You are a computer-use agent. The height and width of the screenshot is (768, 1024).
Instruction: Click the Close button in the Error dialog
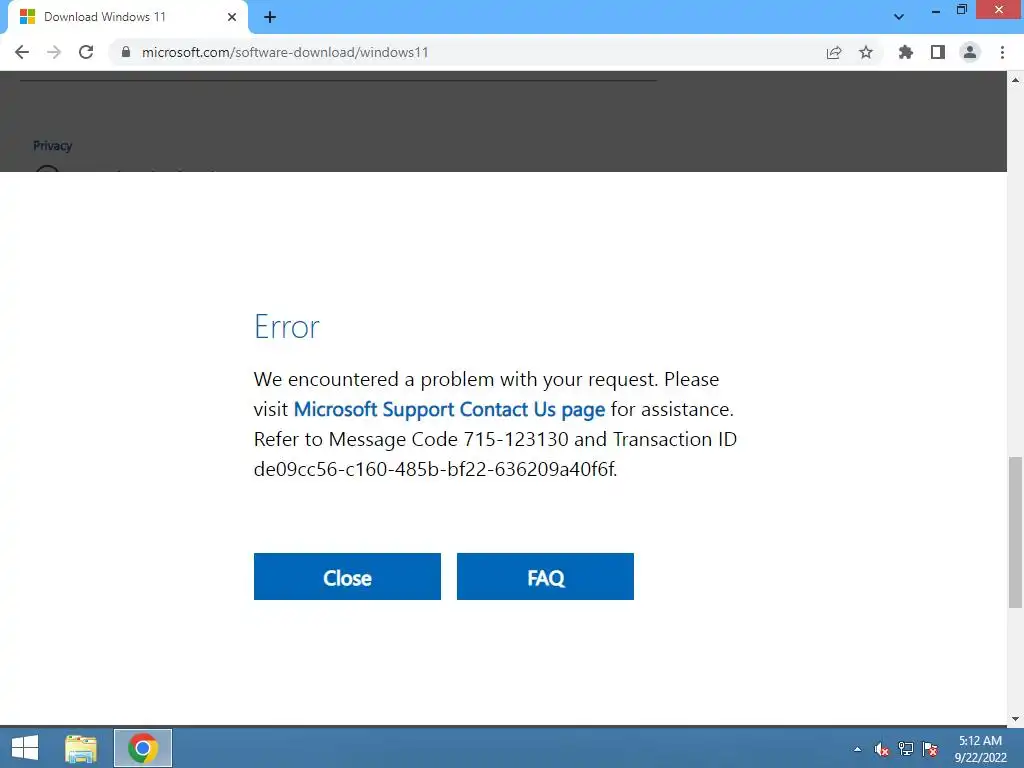[347, 577]
